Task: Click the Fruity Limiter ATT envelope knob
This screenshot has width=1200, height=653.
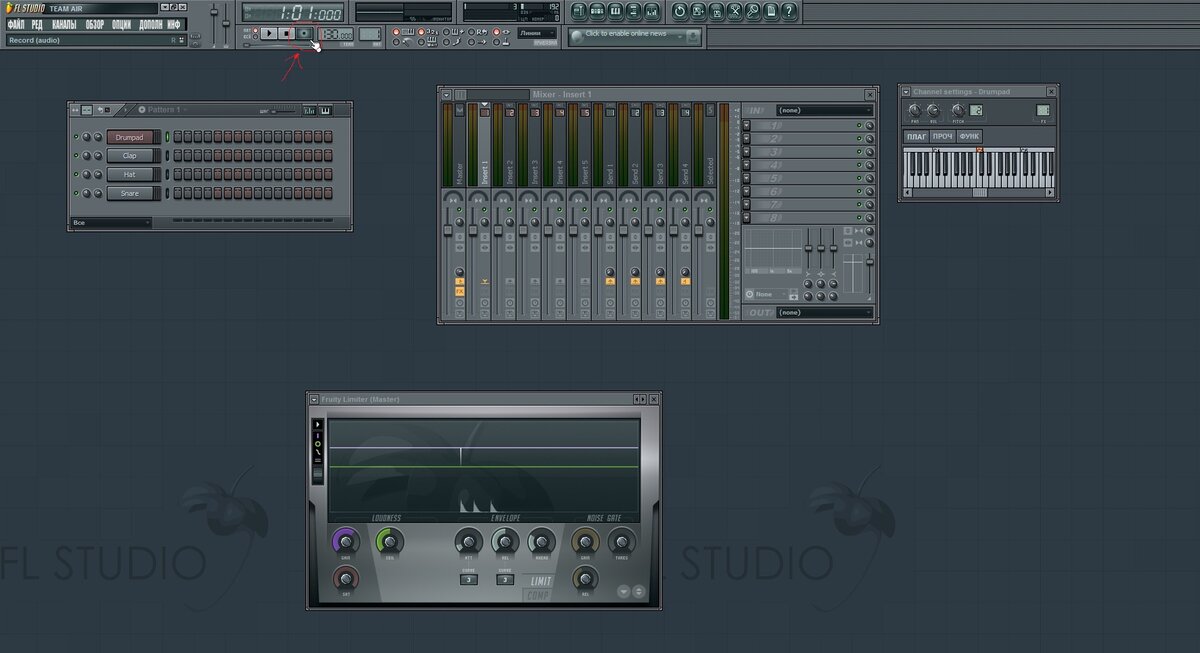Action: (469, 542)
